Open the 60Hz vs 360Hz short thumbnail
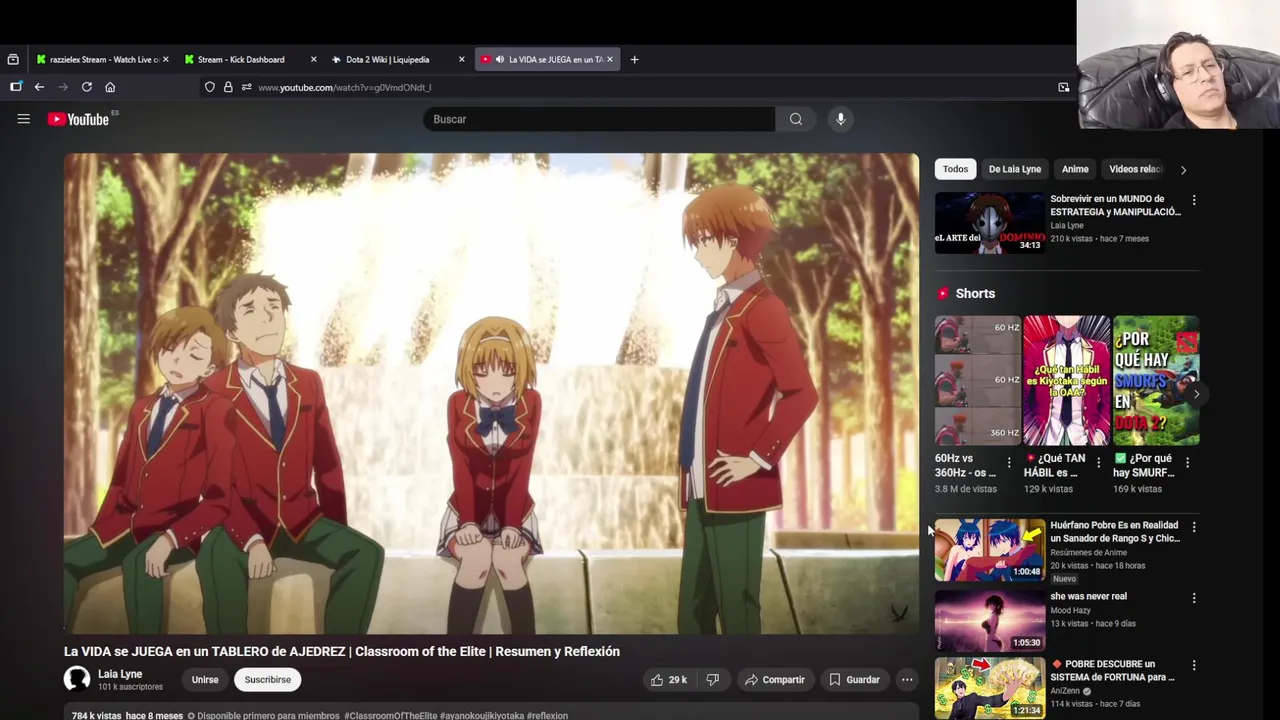 coord(977,381)
